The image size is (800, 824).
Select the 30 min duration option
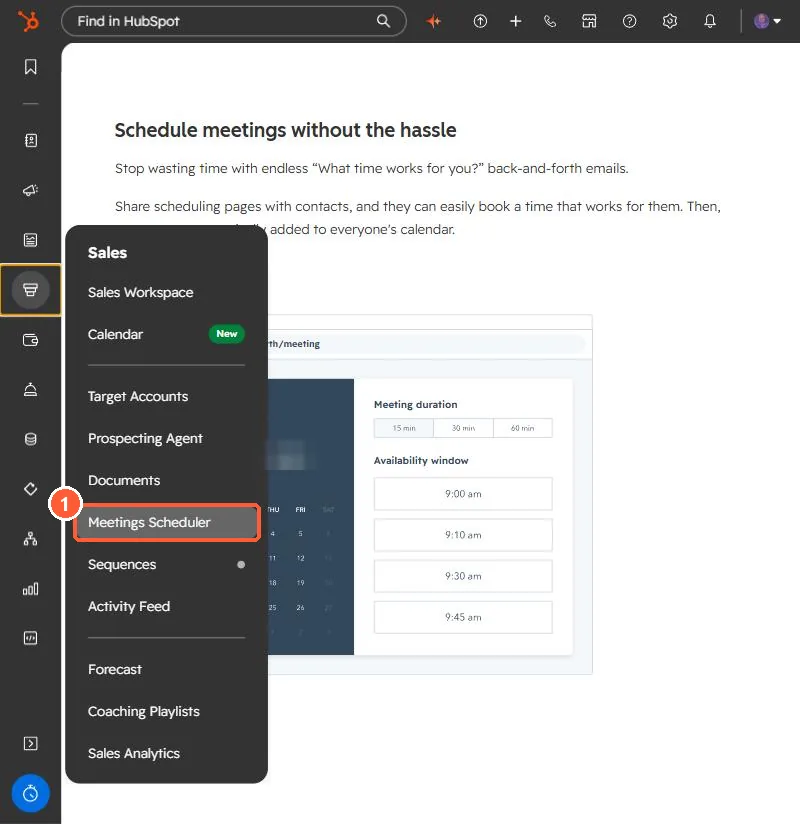coord(463,428)
